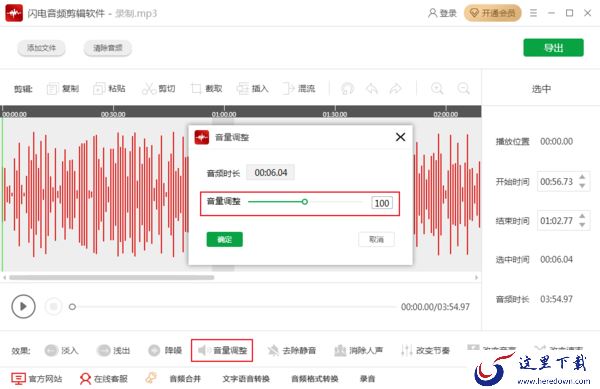
Task: Apply the 淡出 (fade out) effect
Action: (x=114, y=350)
